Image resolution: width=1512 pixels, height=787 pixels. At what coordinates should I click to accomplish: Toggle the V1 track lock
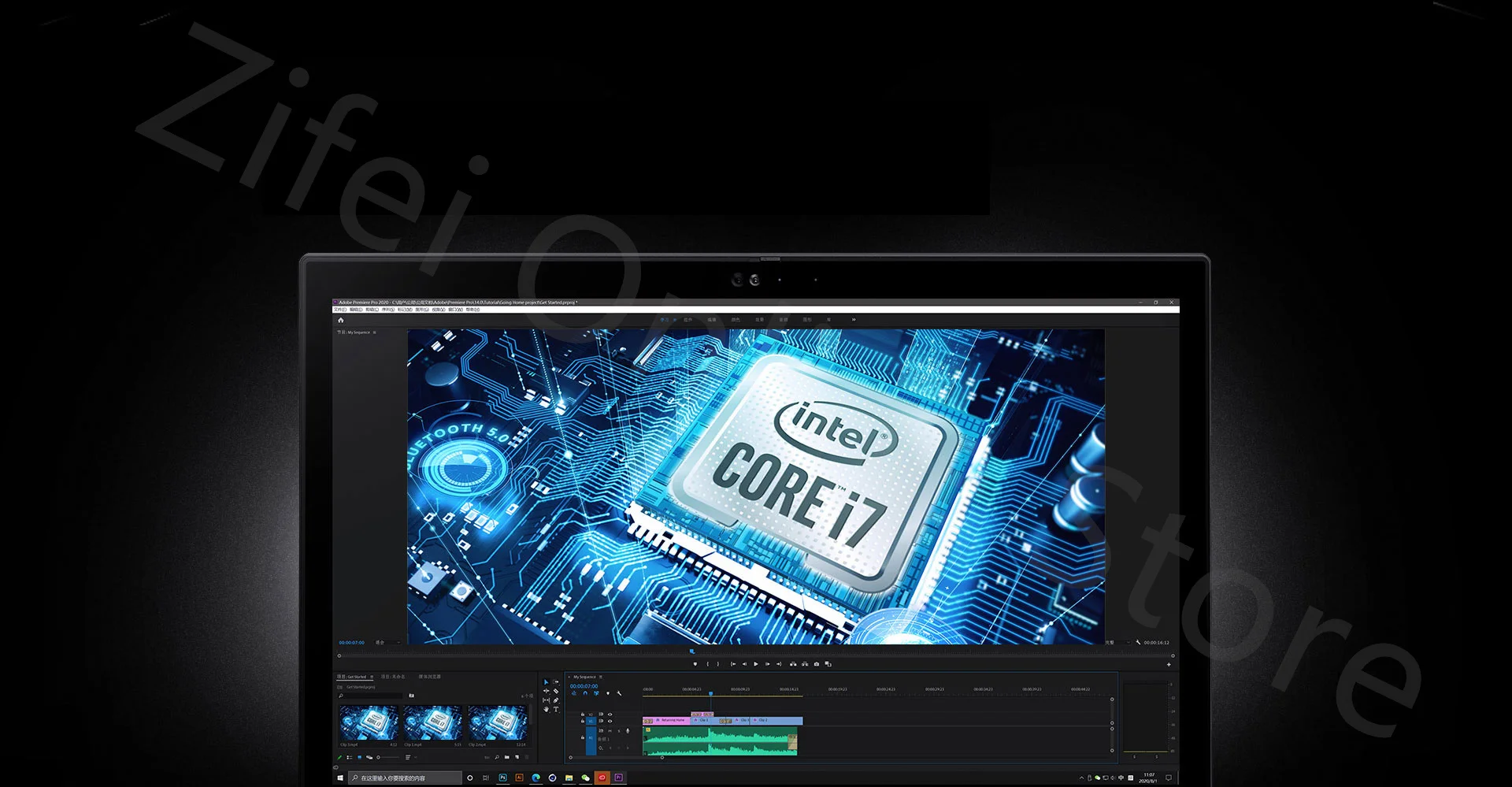point(583,721)
